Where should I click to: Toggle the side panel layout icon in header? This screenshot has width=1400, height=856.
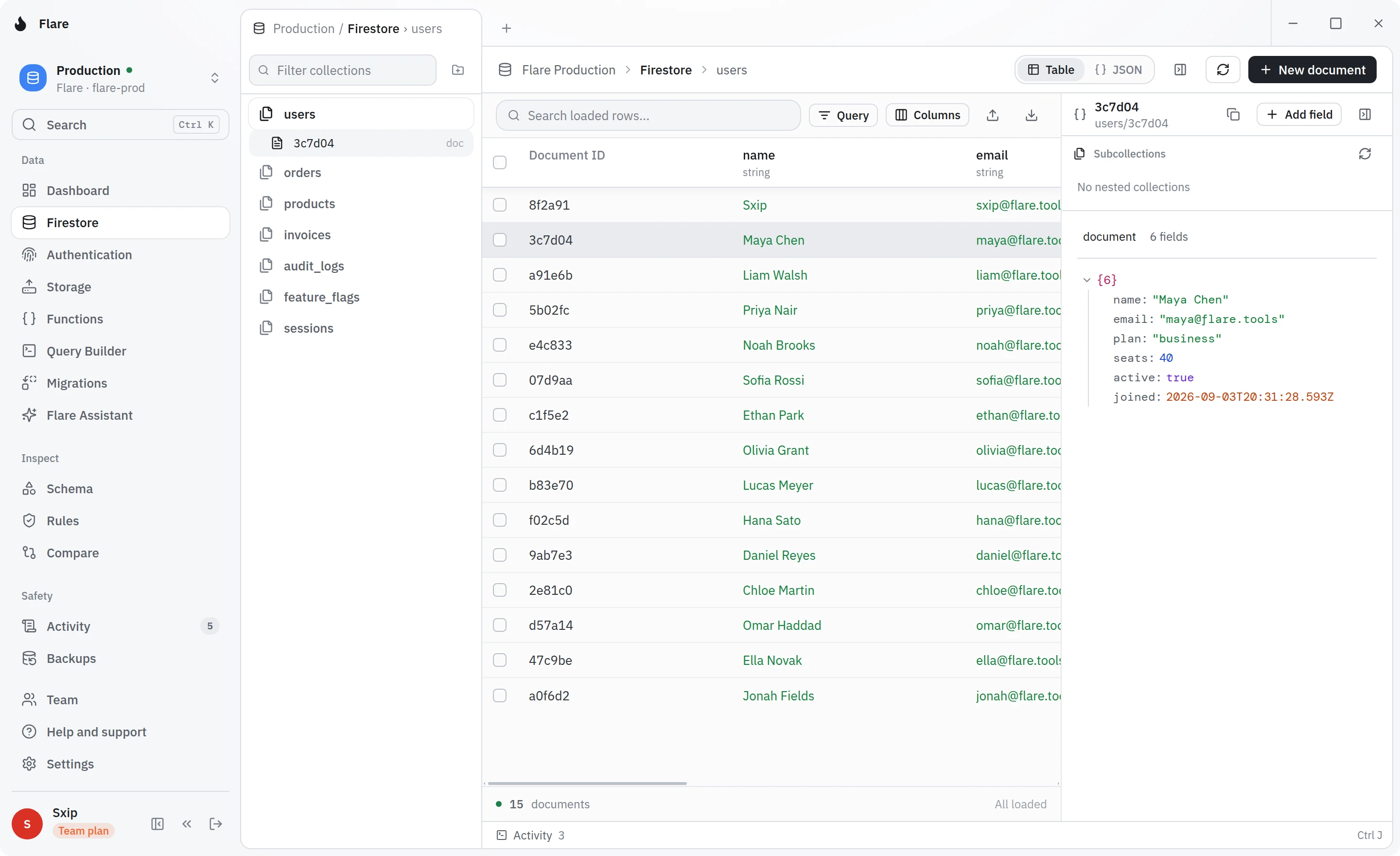pyautogui.click(x=1180, y=70)
